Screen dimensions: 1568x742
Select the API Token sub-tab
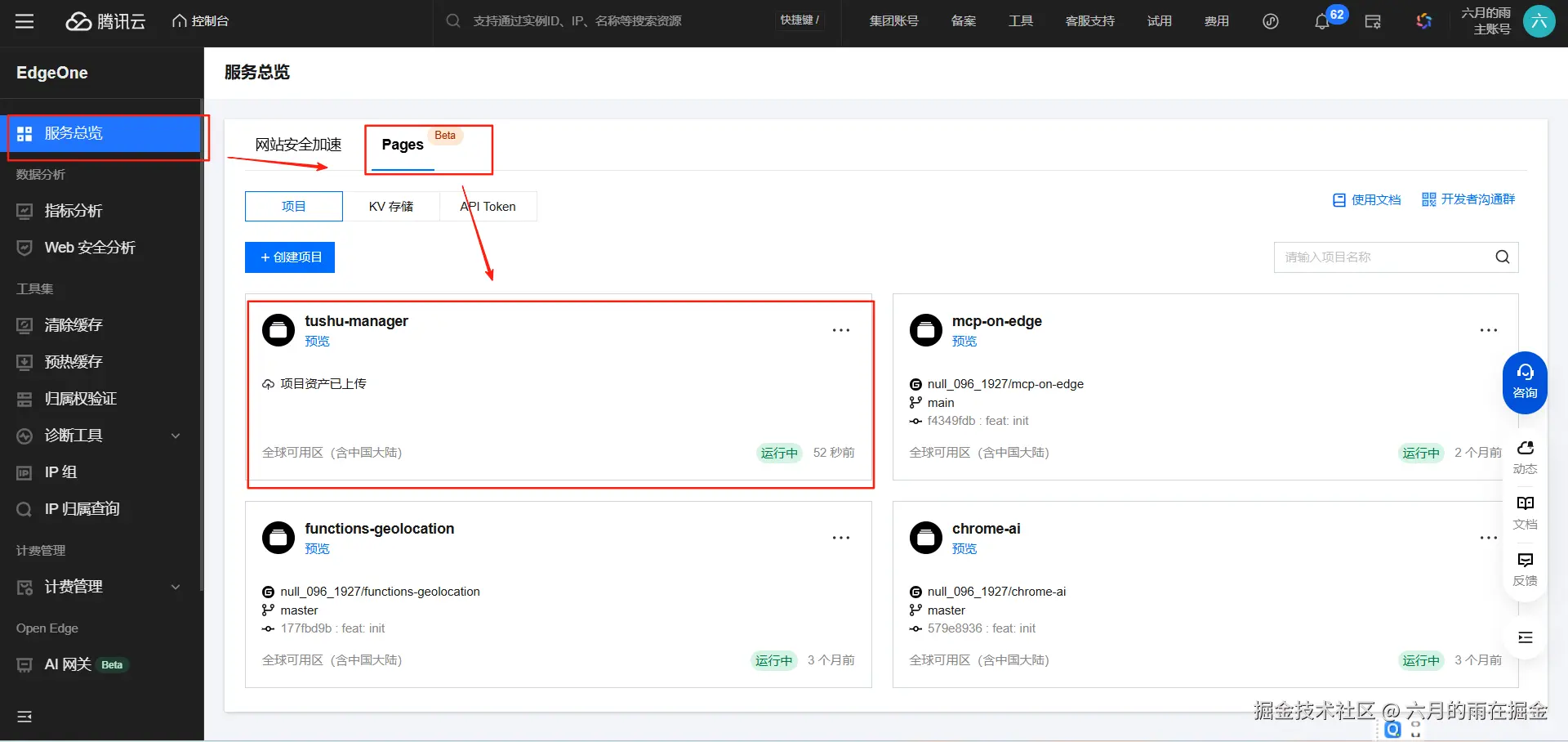(x=488, y=207)
